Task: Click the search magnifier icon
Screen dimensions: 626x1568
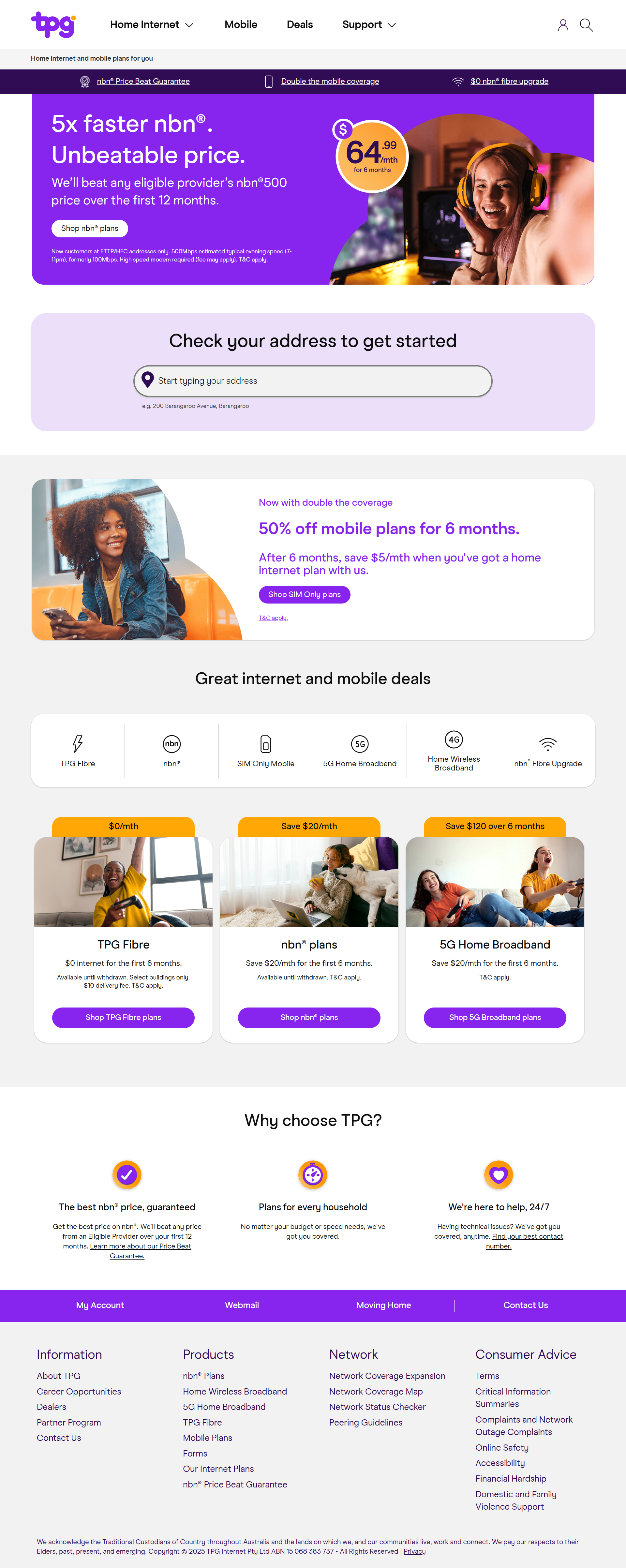Action: [x=586, y=25]
